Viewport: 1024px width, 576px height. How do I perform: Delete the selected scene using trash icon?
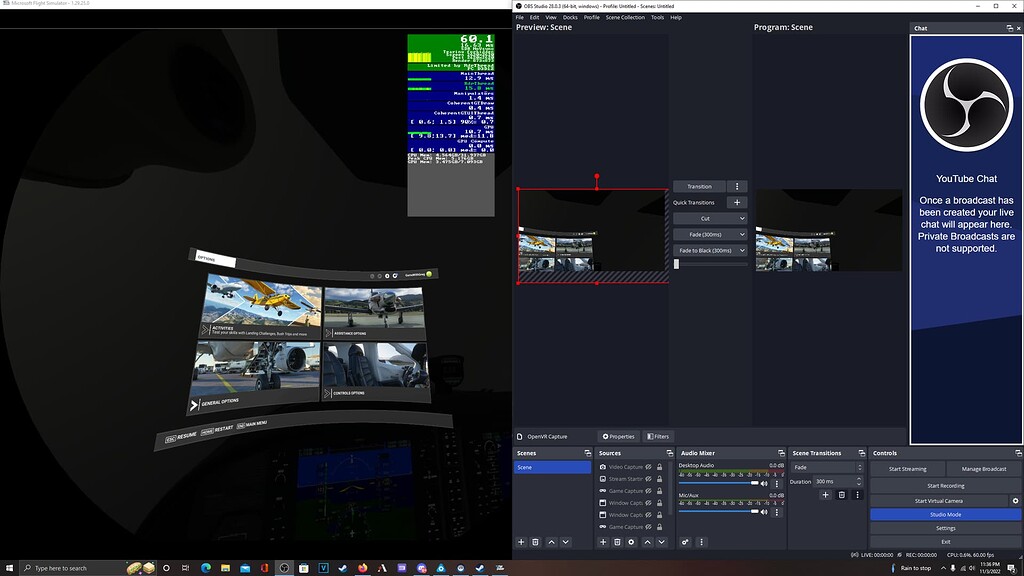coord(535,542)
